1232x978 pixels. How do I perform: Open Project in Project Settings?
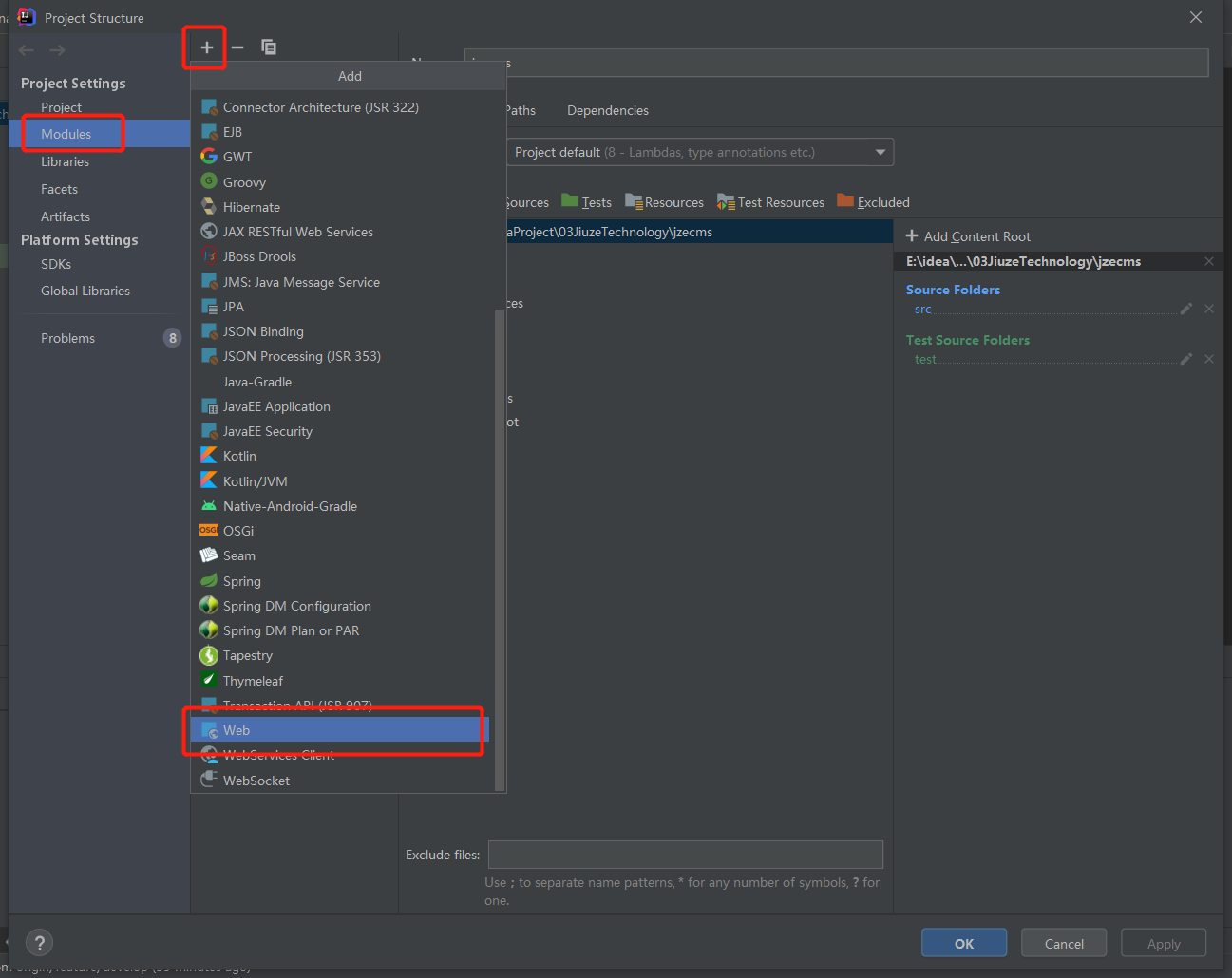pyautogui.click(x=100, y=107)
